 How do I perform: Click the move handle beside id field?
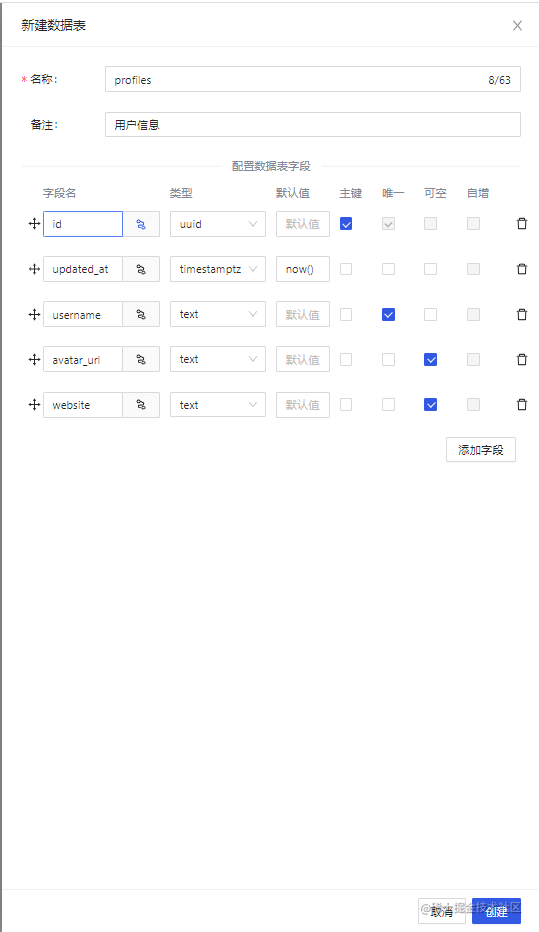pos(34,224)
